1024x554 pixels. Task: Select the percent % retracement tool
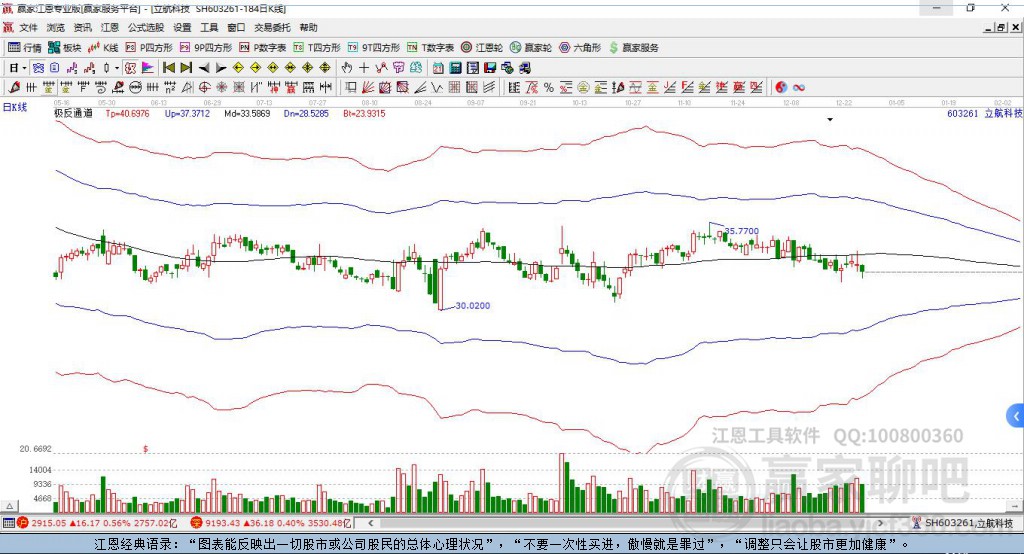(549, 87)
